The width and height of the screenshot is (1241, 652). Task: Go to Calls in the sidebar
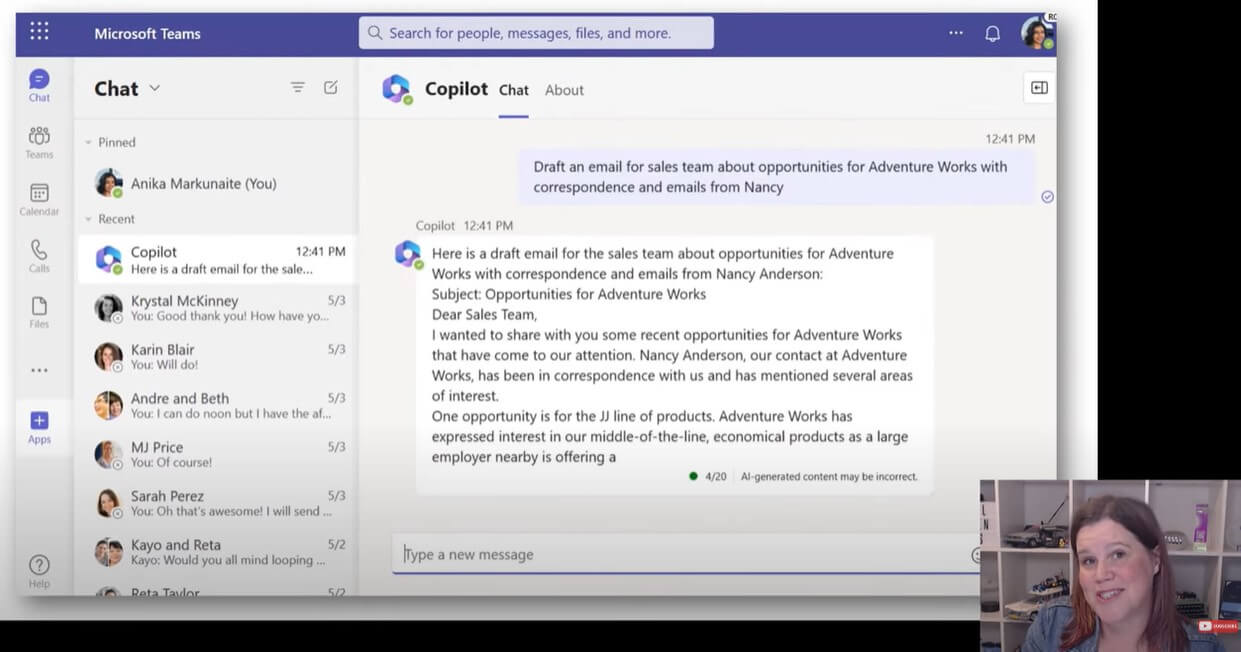(x=39, y=255)
